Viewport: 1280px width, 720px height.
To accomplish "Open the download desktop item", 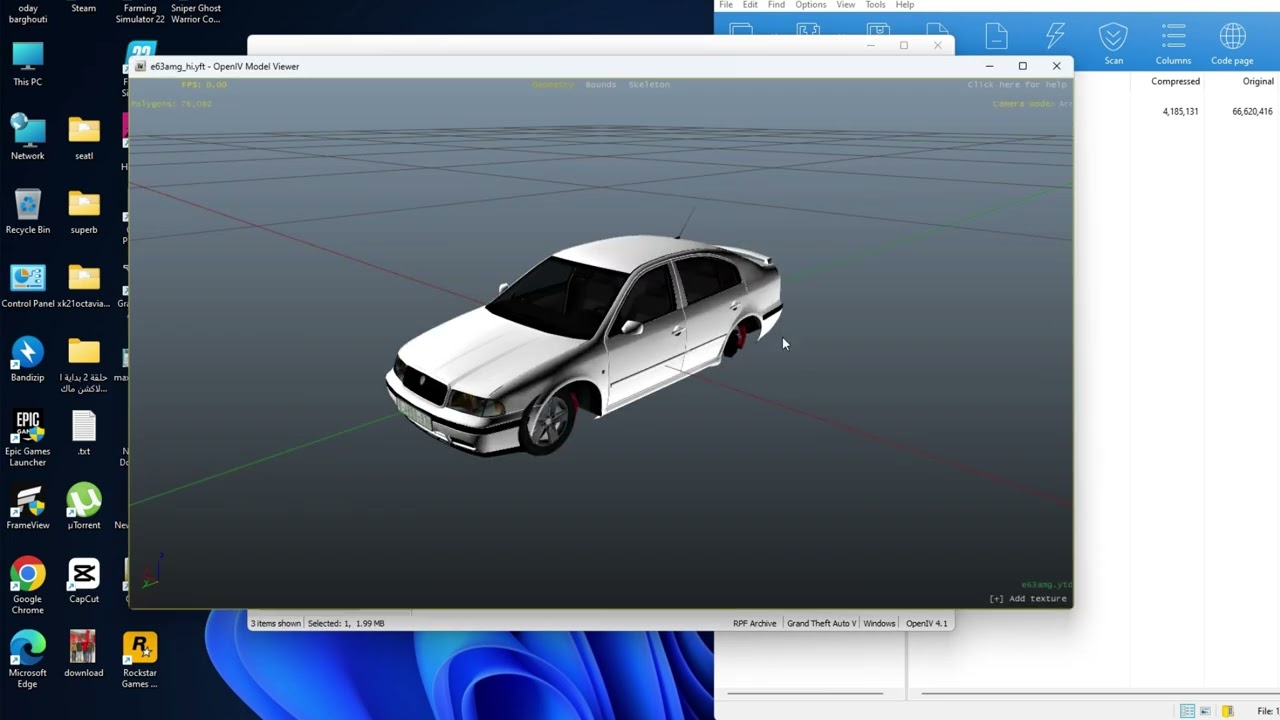I will click(x=84, y=655).
